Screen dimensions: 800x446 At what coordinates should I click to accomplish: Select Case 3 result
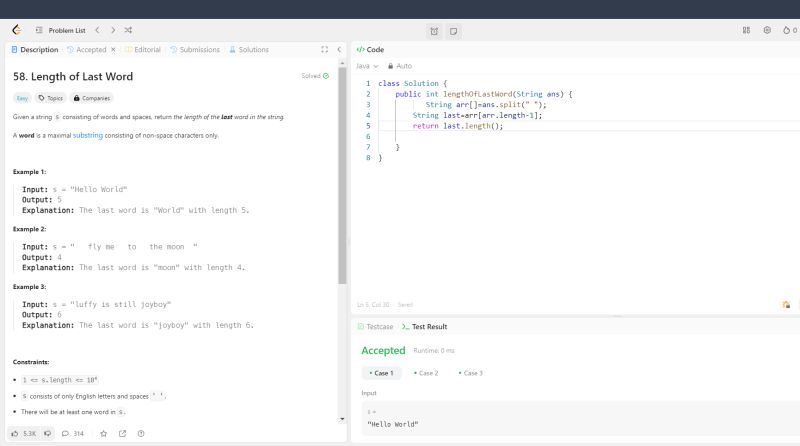pos(470,373)
